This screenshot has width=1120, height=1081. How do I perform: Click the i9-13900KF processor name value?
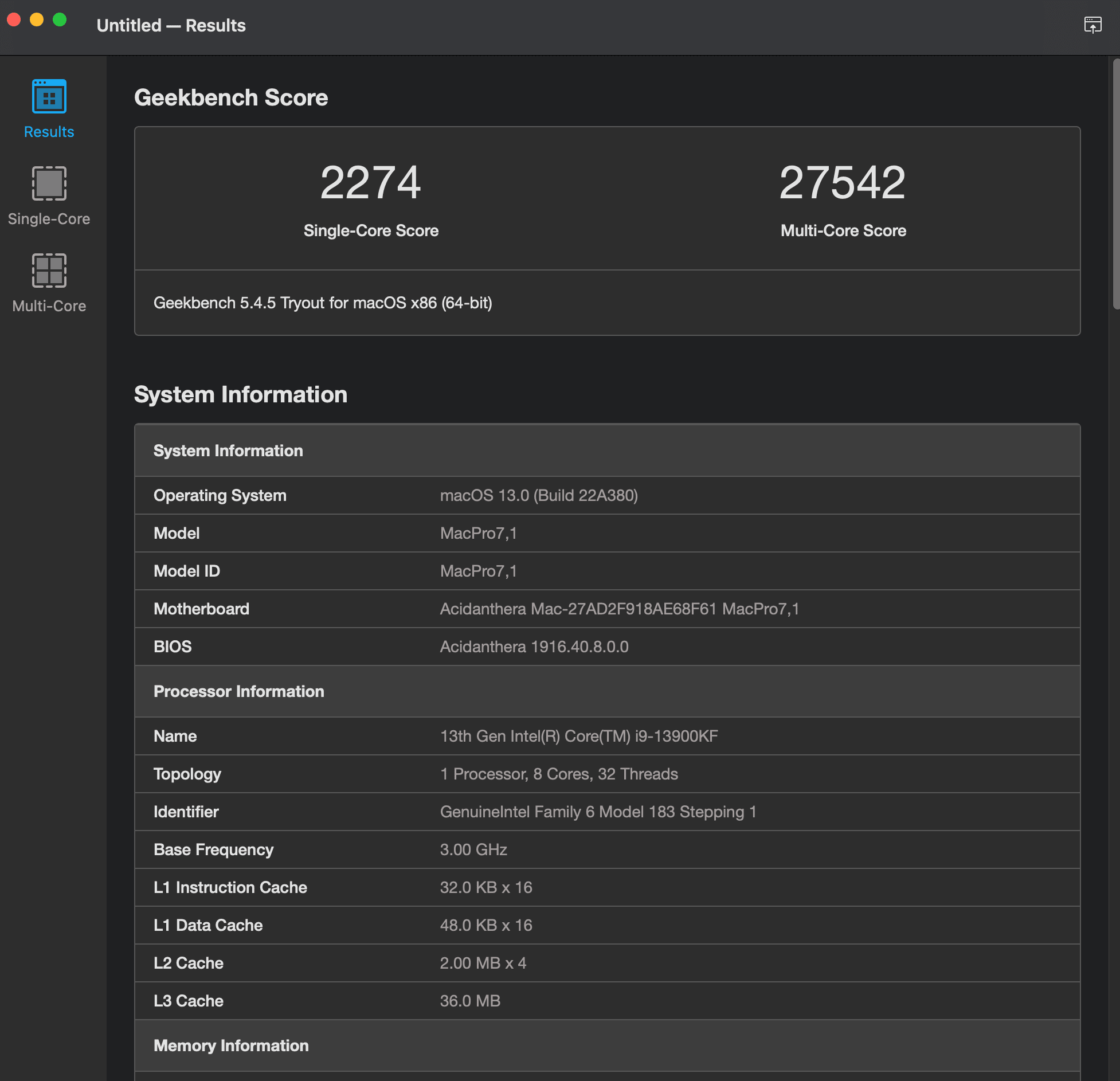click(579, 736)
